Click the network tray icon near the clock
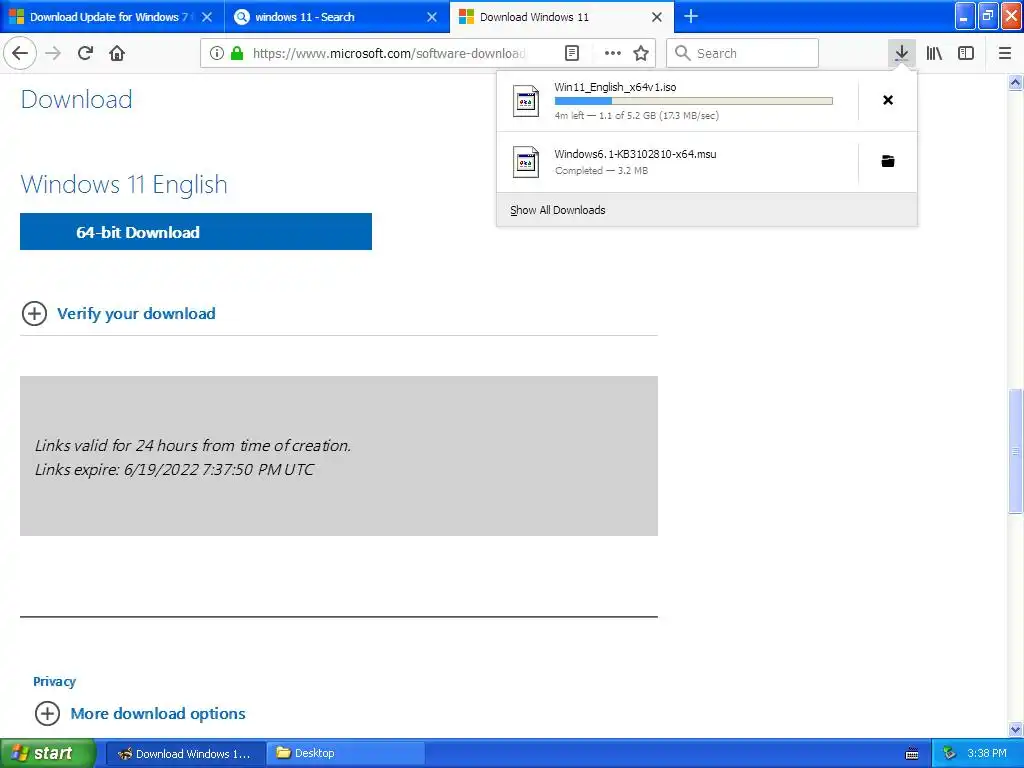This screenshot has width=1024, height=768. coord(949,754)
